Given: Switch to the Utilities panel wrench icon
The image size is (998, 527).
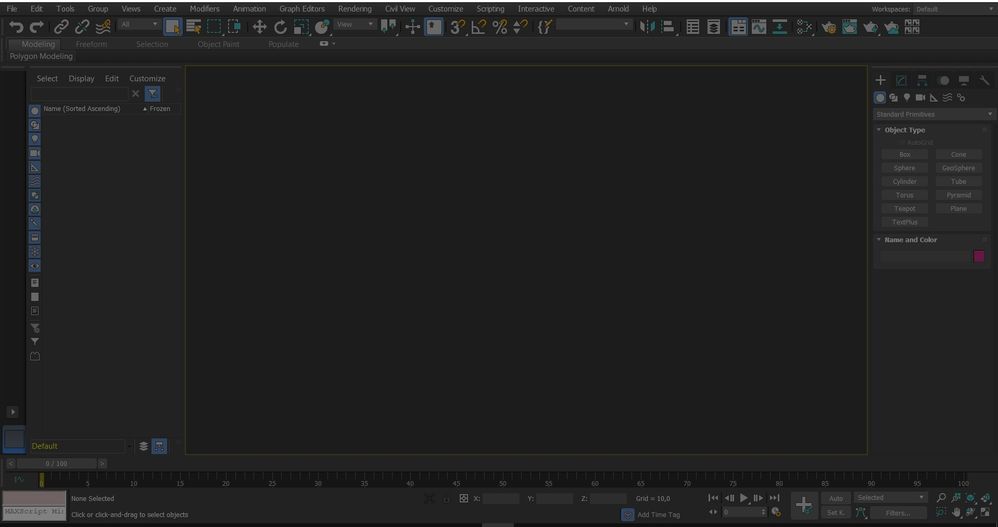Looking at the screenshot, I should [985, 80].
